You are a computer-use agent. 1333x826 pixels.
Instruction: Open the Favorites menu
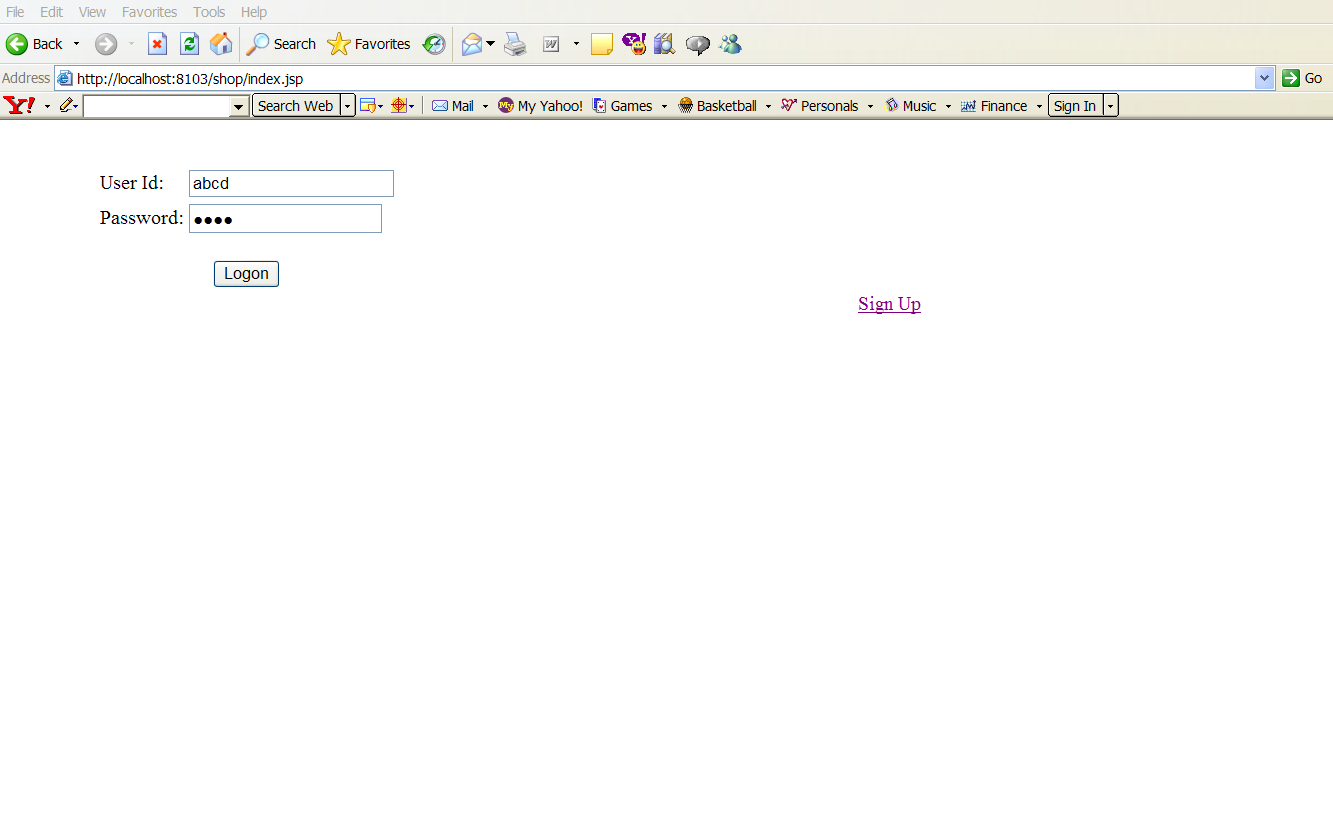click(149, 12)
